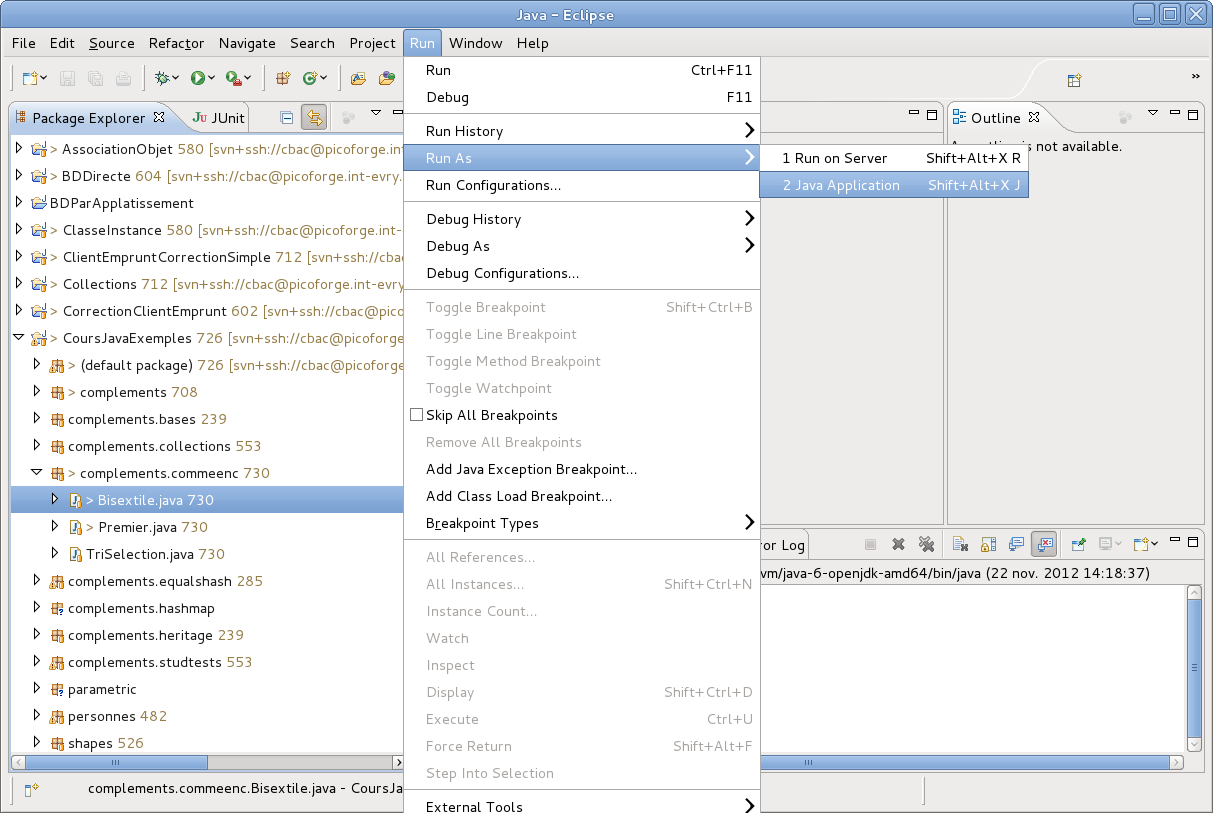Show hidden perspective toolbar chevron
1213x813 pixels.
pos(1195,77)
